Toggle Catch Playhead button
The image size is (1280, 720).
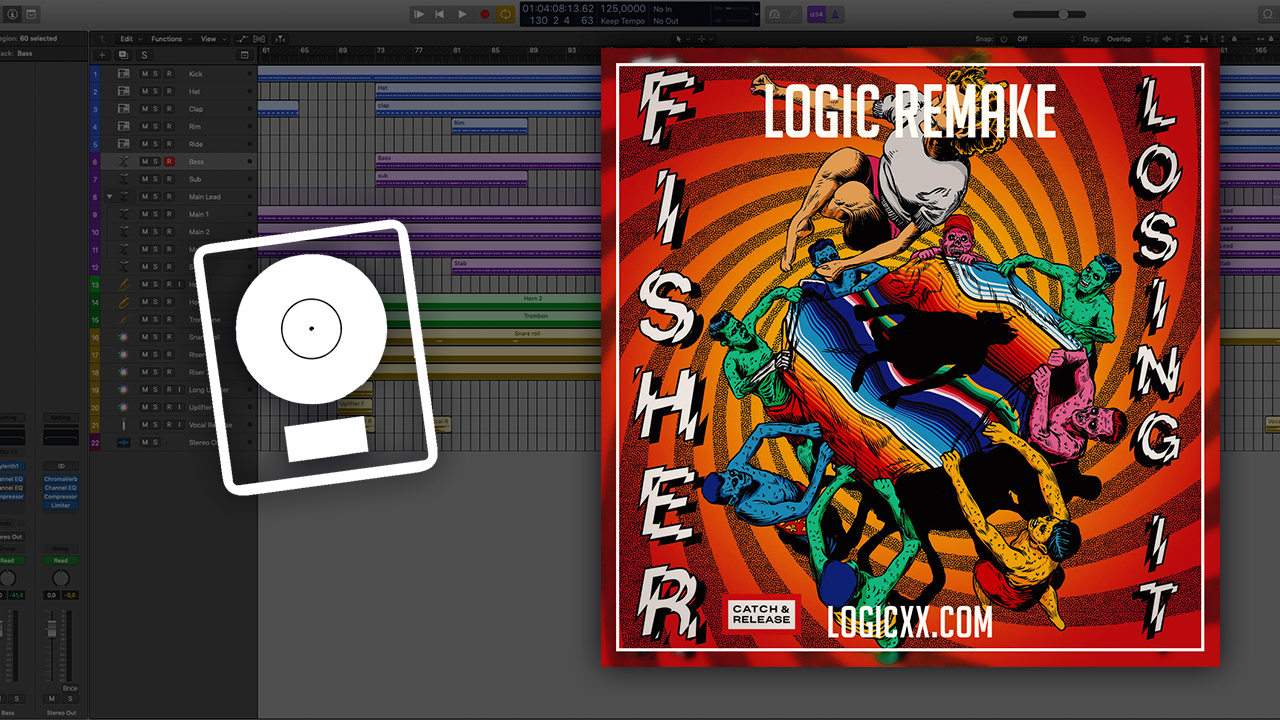(280, 39)
